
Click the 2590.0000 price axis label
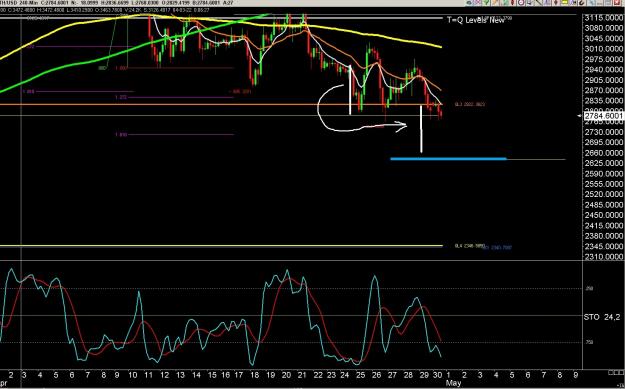coord(603,174)
